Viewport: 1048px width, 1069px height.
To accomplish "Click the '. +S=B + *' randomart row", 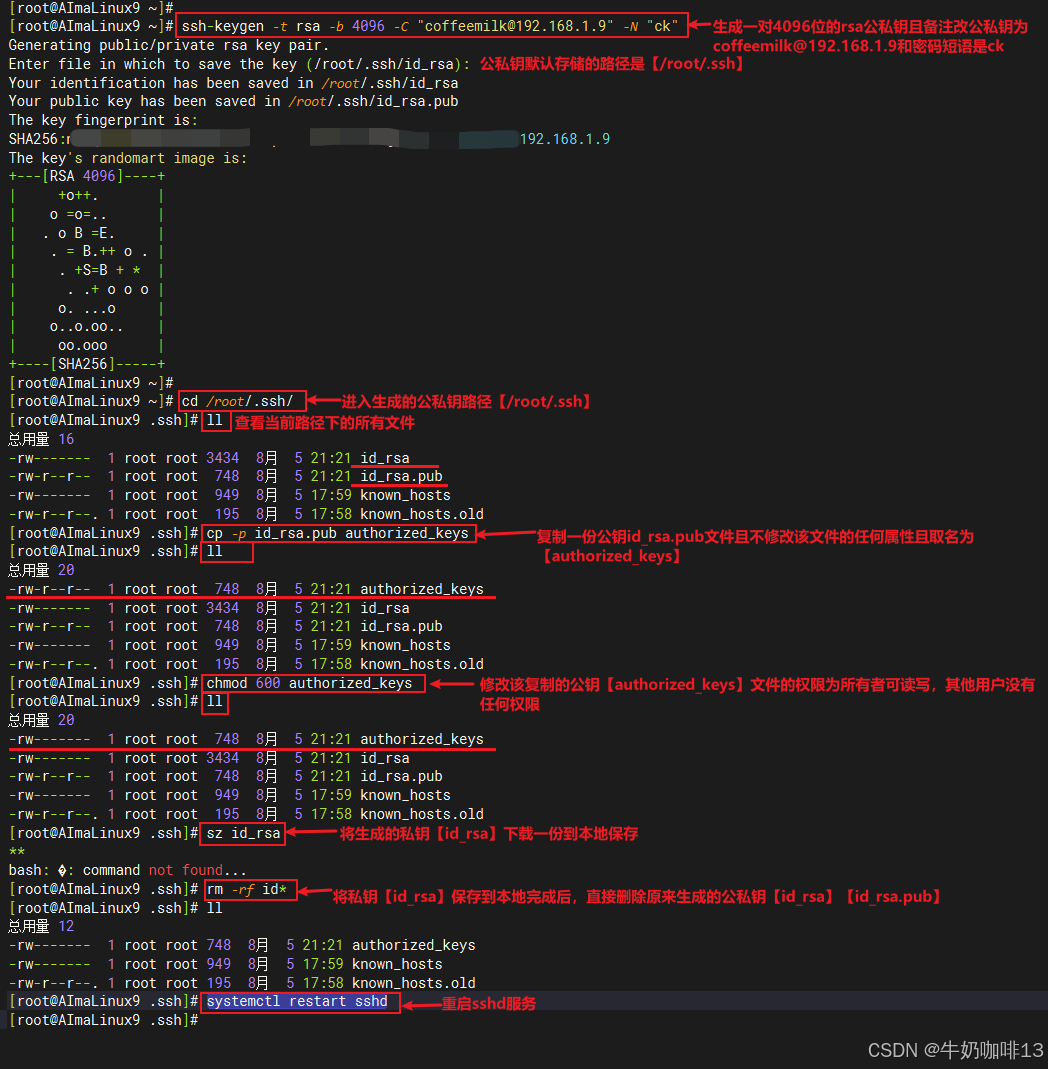I will pos(100,271).
